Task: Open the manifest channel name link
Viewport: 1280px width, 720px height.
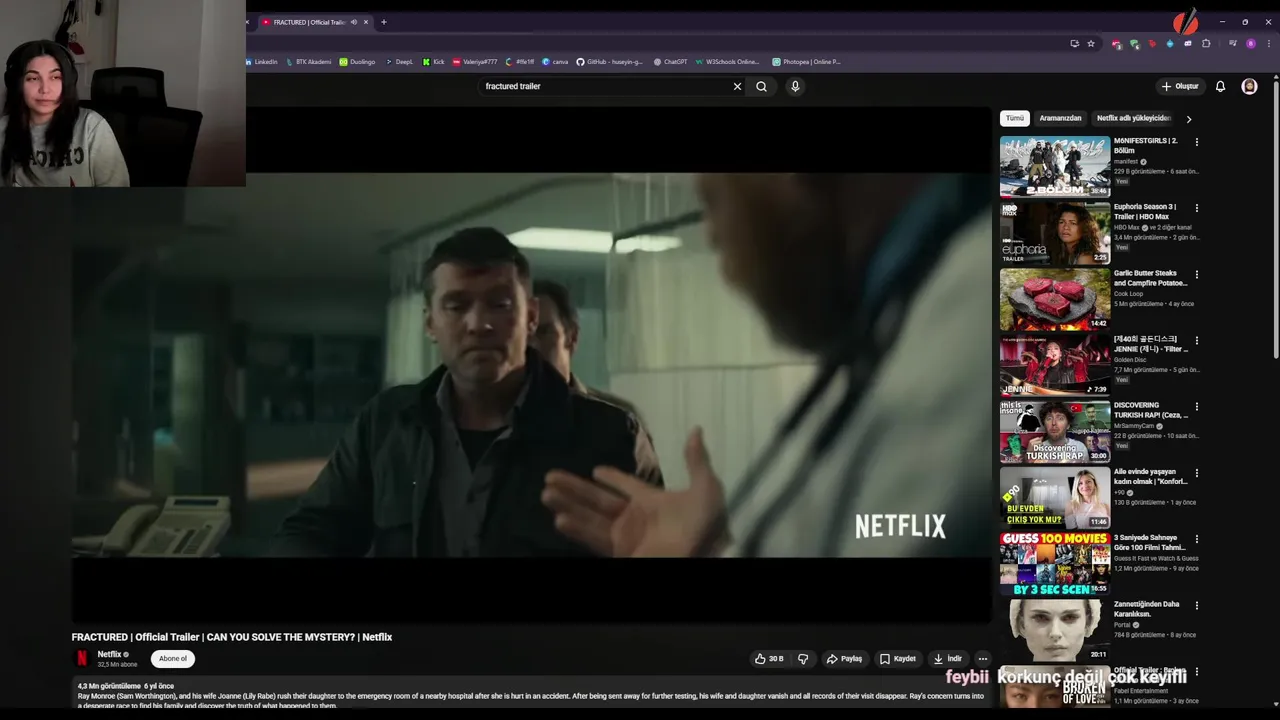Action: pyautogui.click(x=1126, y=161)
